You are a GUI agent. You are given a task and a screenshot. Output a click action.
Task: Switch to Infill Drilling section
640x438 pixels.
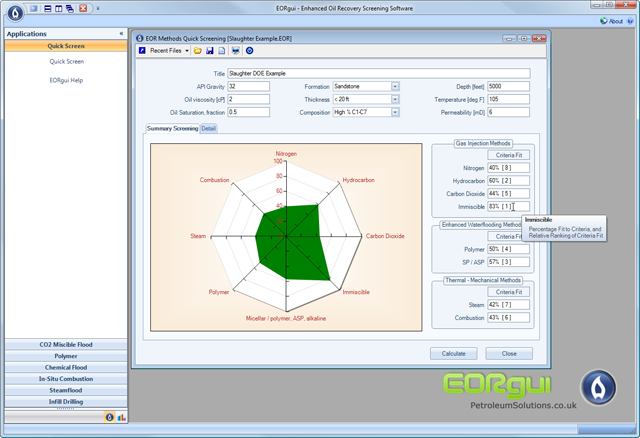pos(66,402)
